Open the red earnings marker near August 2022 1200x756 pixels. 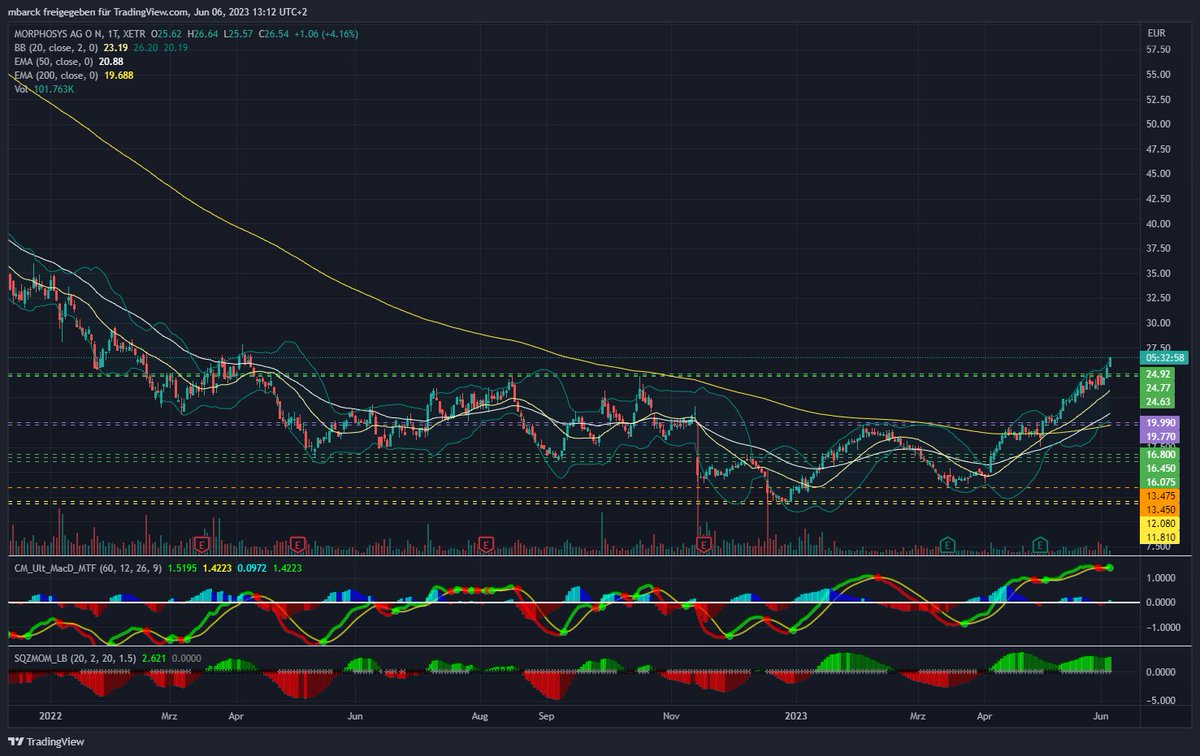[x=486, y=544]
